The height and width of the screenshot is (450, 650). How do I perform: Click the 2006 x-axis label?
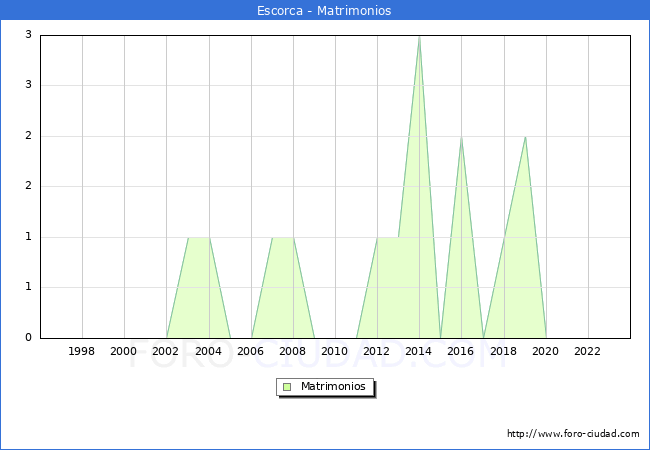click(x=250, y=351)
